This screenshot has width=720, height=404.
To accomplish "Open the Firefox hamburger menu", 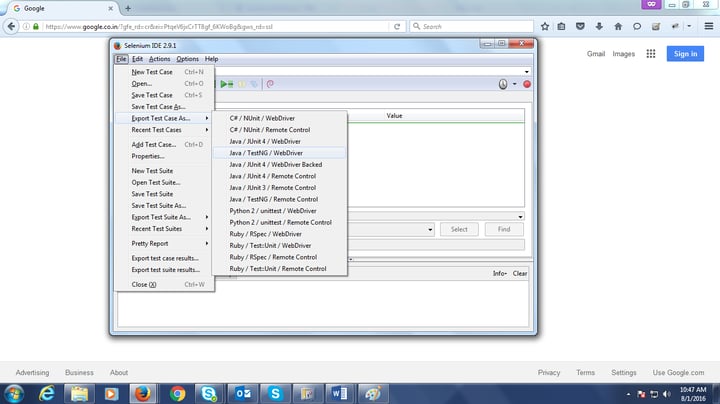I will pos(709,27).
